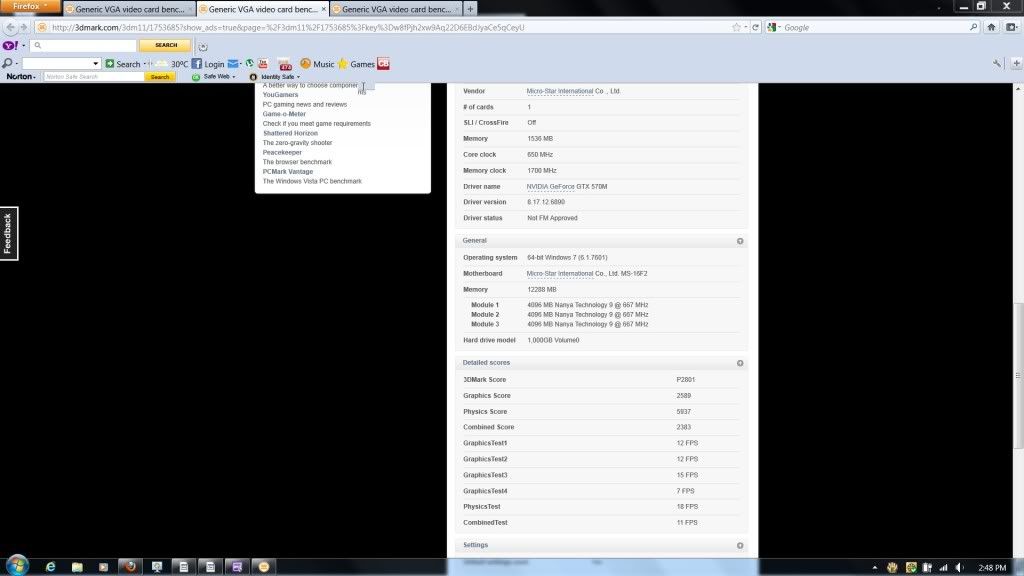This screenshot has width=1024, height=576.
Task: Open the yellow round taskbar app icon
Action: tap(264, 567)
